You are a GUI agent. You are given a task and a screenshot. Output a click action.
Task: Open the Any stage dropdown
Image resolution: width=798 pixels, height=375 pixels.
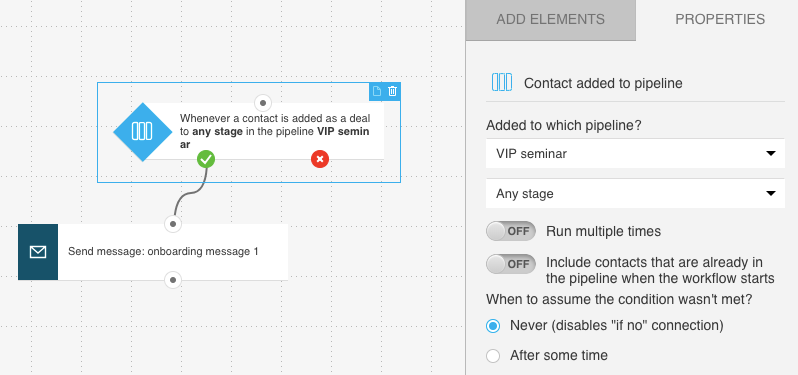[x=635, y=193]
